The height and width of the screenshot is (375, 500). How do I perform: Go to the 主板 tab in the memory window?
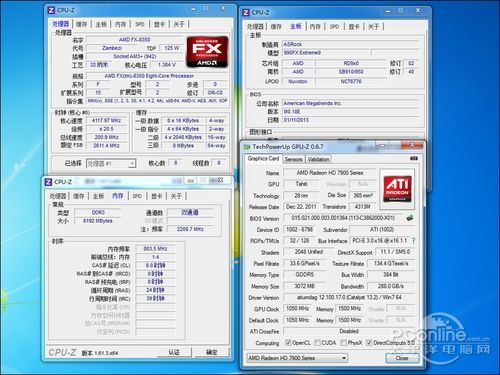pyautogui.click(x=98, y=196)
